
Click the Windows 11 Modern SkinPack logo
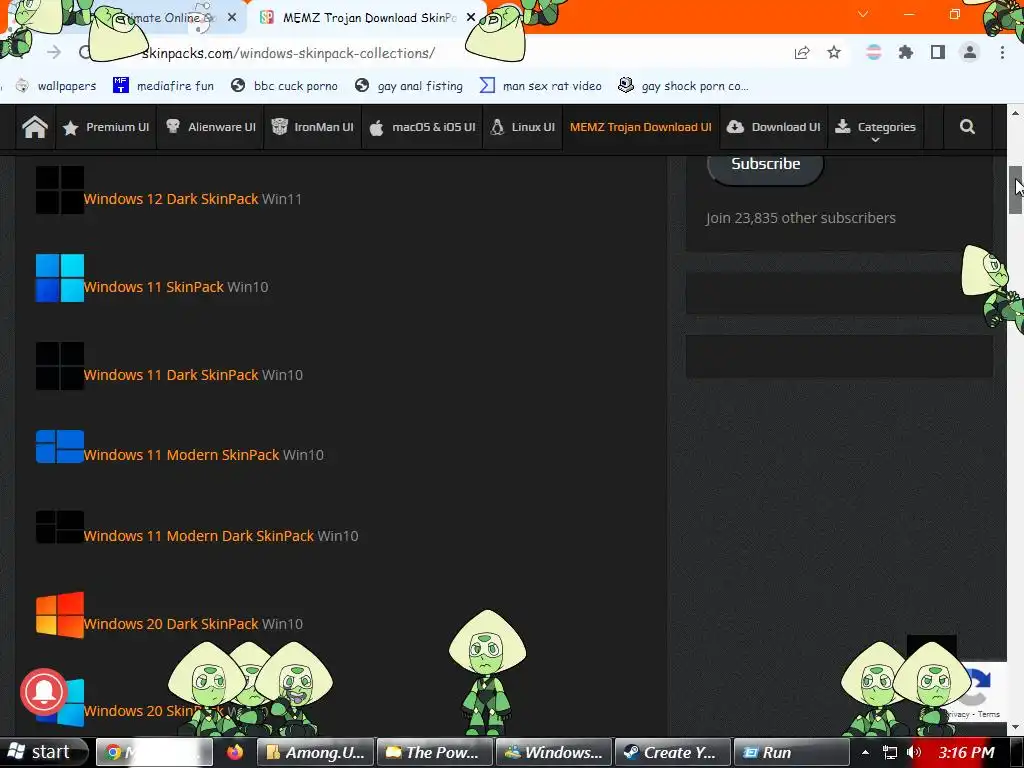click(x=59, y=447)
